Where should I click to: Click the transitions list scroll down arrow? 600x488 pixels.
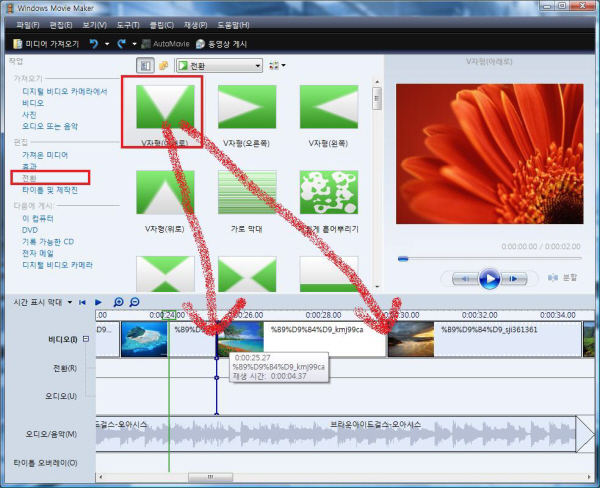click(x=377, y=286)
